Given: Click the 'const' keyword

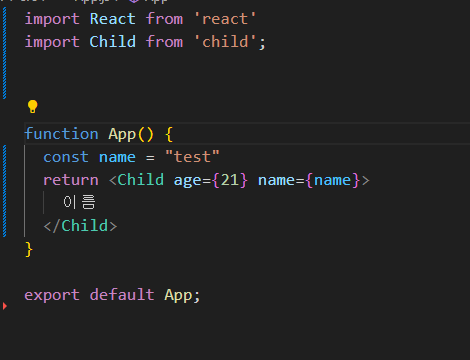Looking at the screenshot, I should (x=66, y=157).
